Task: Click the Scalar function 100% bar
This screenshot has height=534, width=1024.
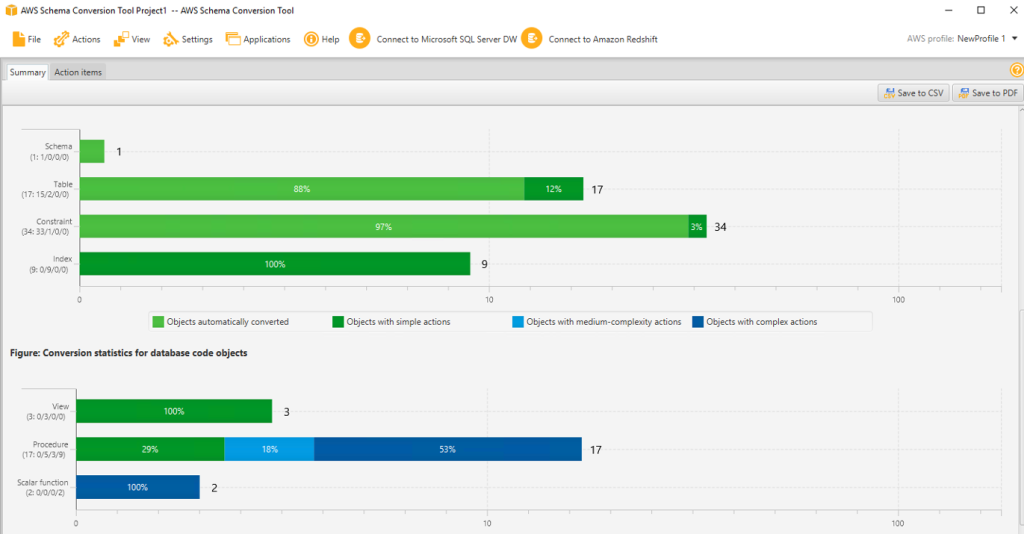Action: (138, 487)
